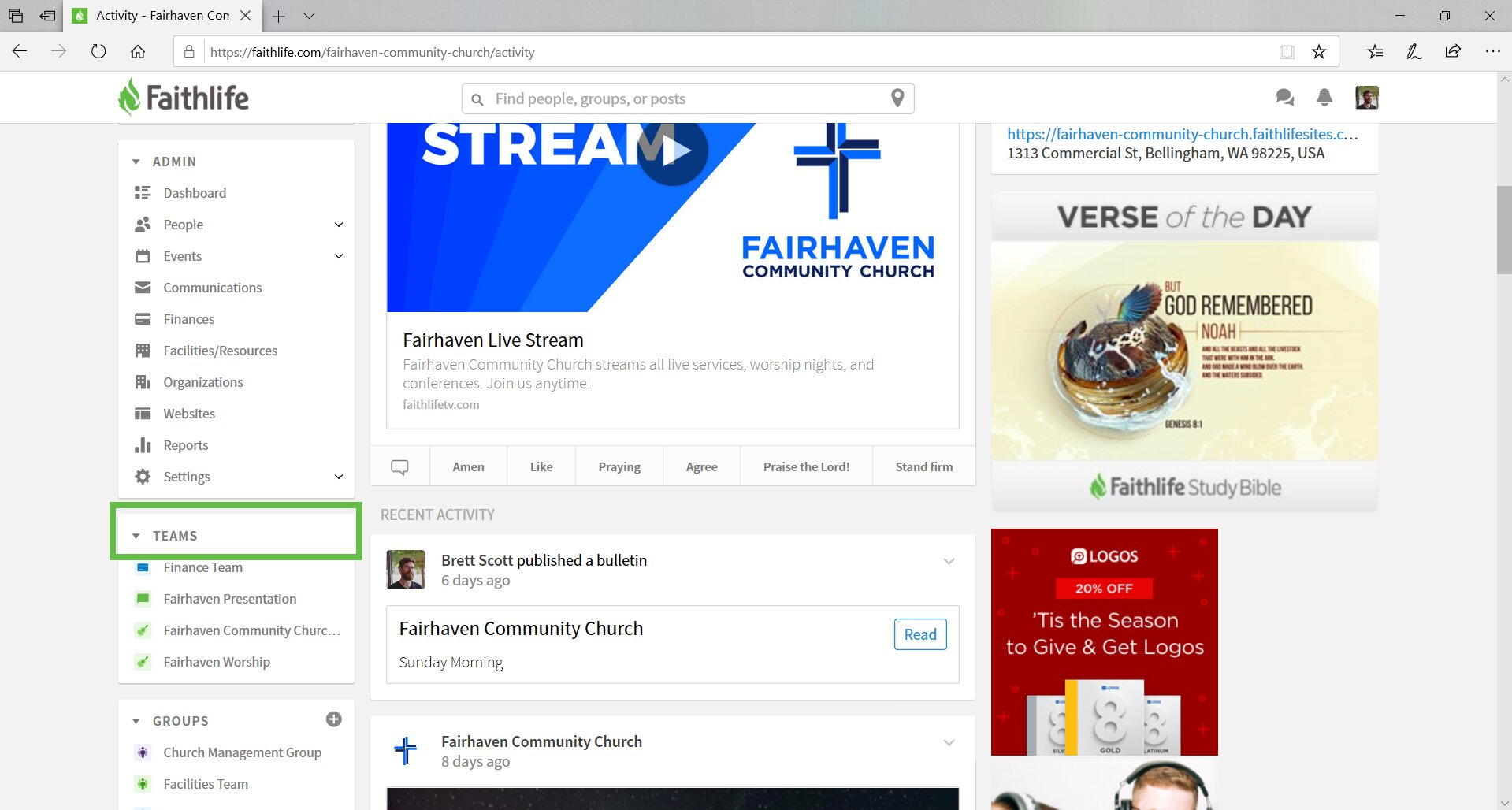
Task: Open Fairhaven Community Churc… team
Action: click(252, 630)
